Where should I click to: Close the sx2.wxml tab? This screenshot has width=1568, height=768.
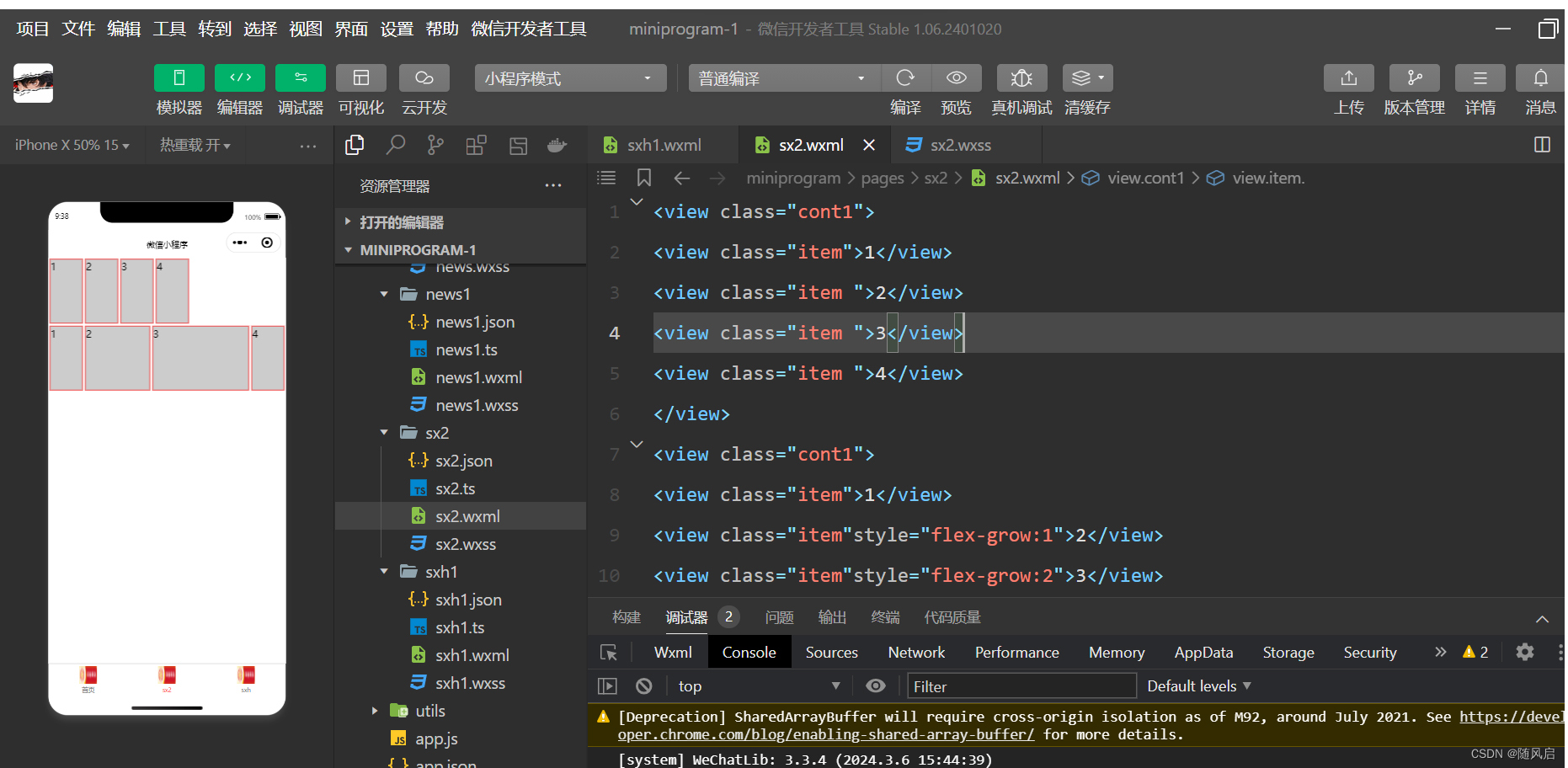click(869, 145)
